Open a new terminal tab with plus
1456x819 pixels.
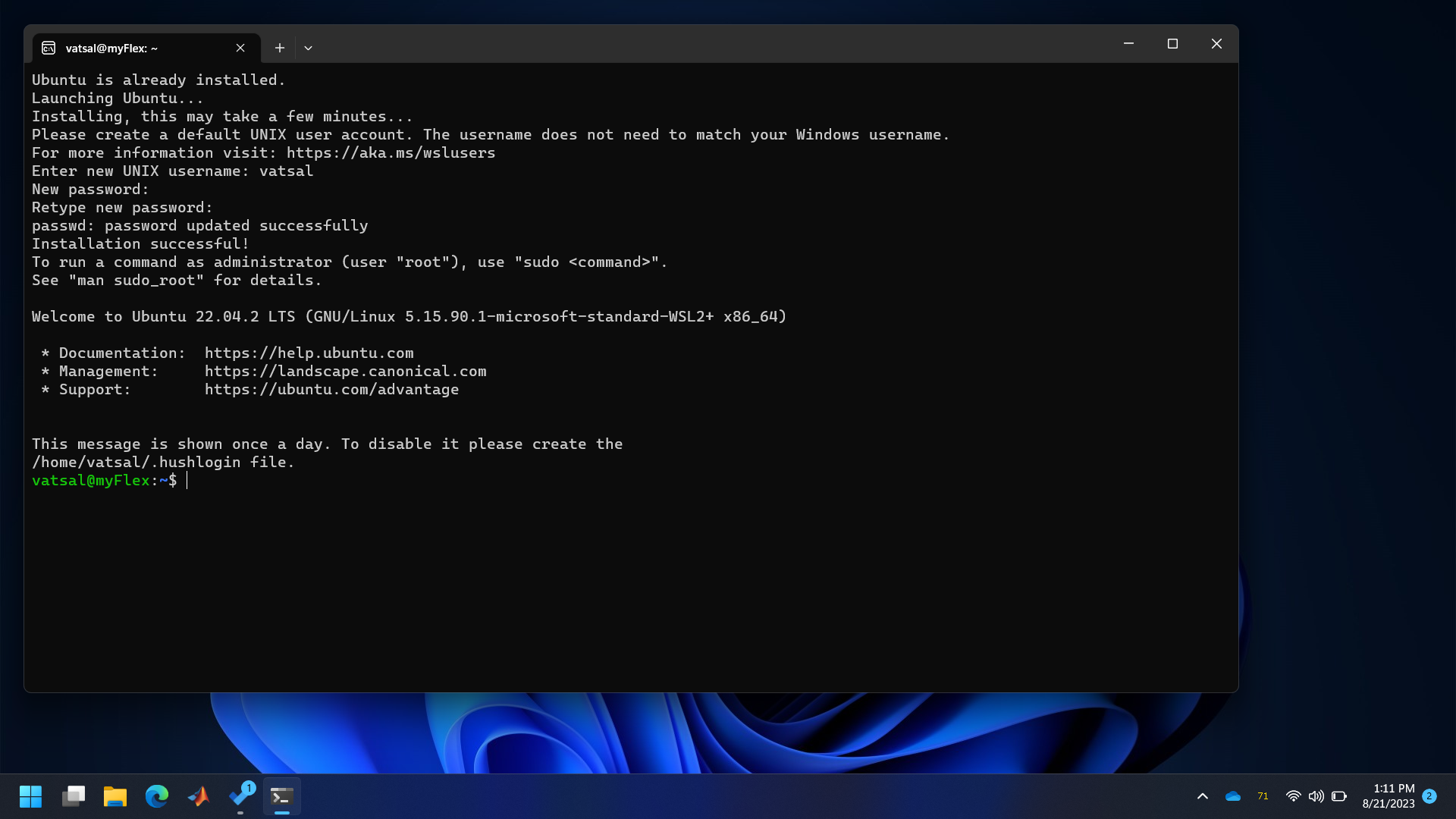280,48
